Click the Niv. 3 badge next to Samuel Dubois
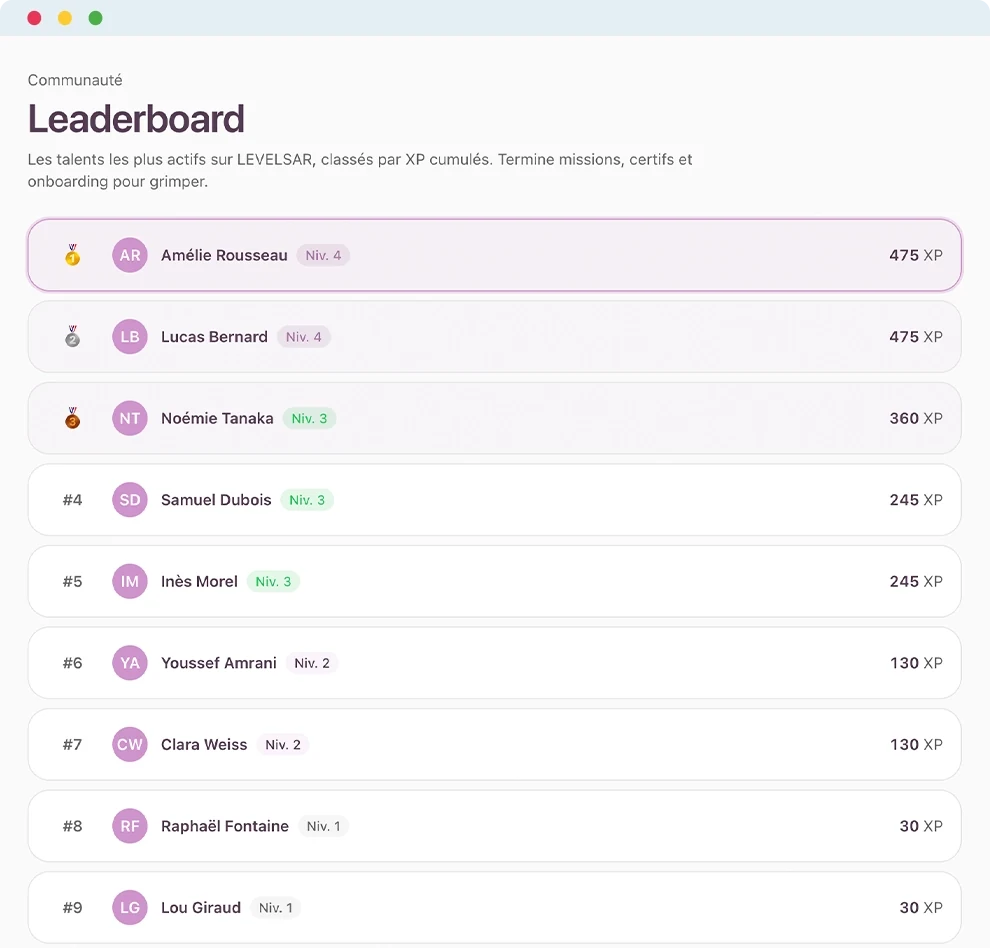Screen dimensions: 990x948 (307, 500)
